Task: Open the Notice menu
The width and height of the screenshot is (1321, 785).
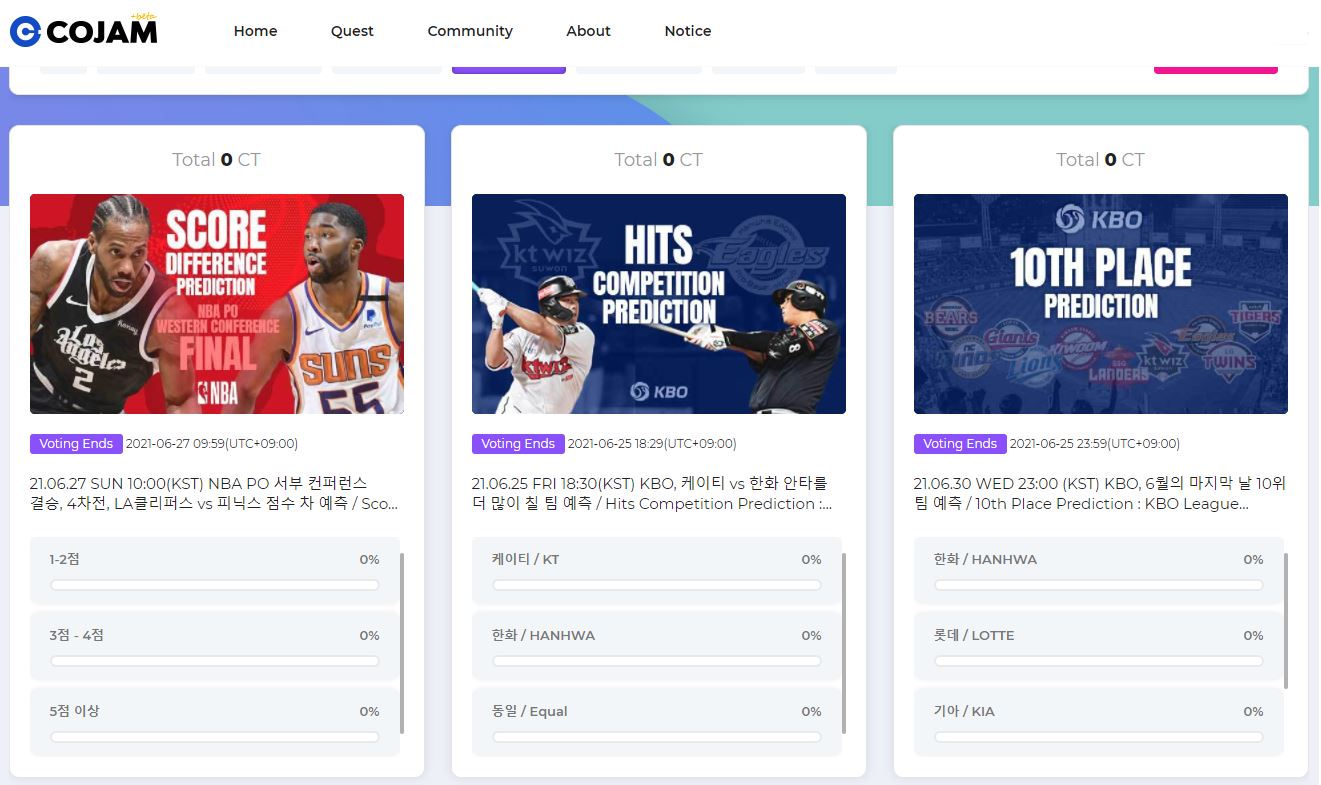Action: 688,31
